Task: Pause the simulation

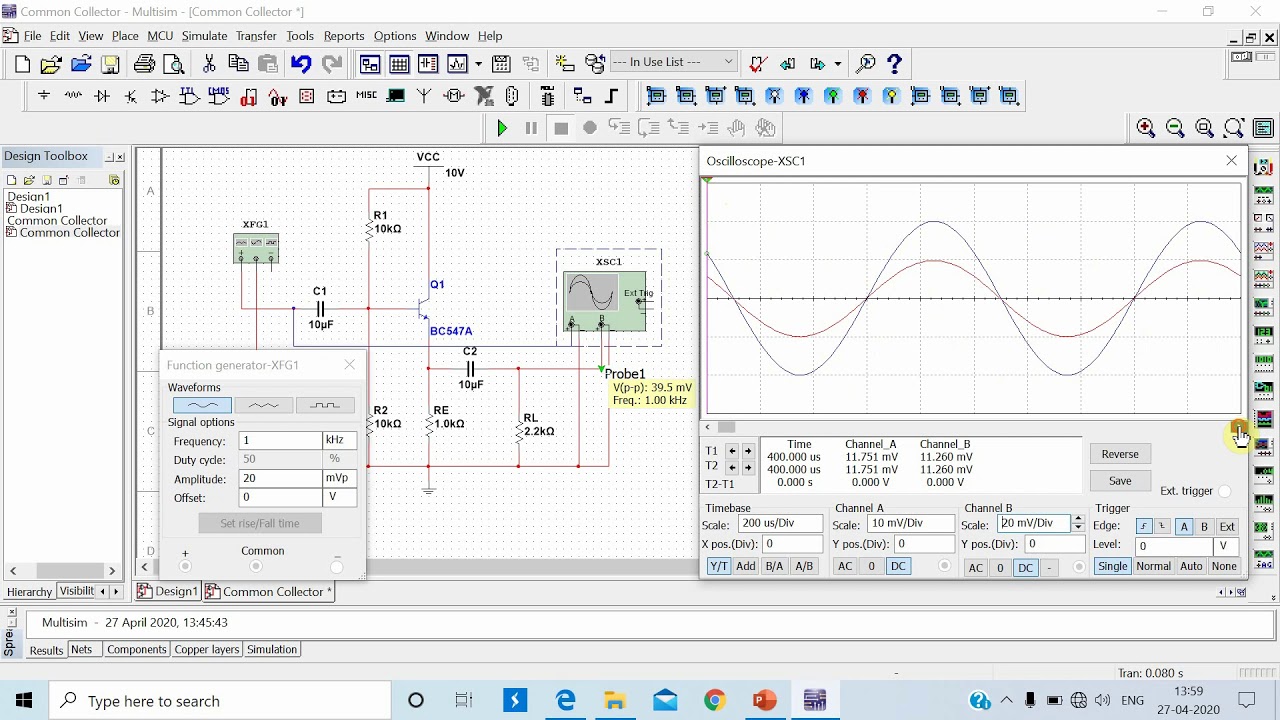Action: [531, 128]
